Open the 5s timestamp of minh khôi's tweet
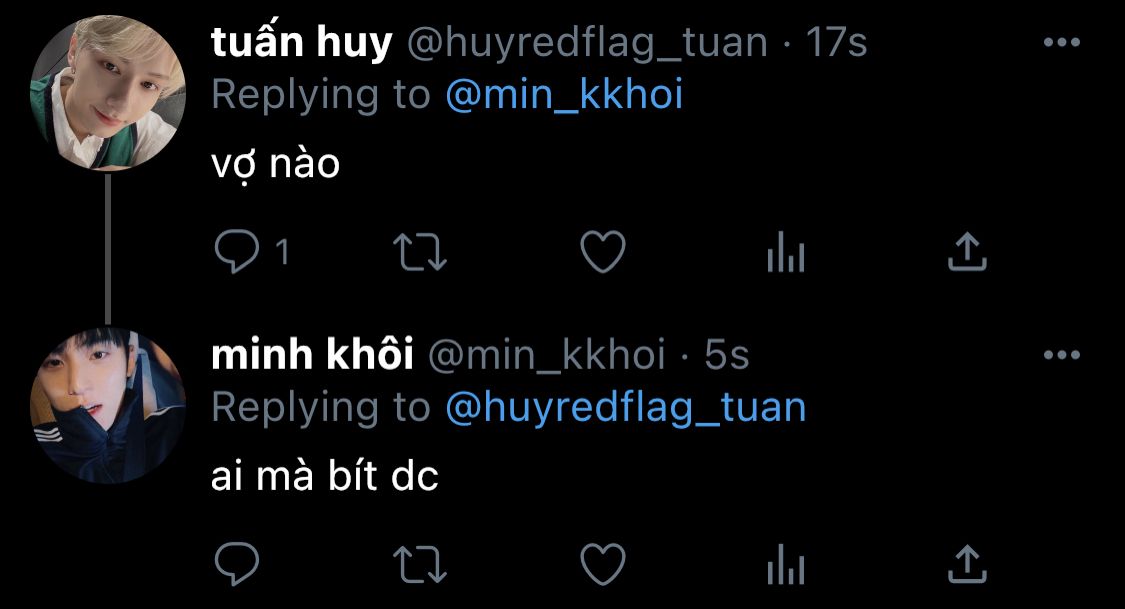Image resolution: width=1125 pixels, height=609 pixels. point(727,355)
